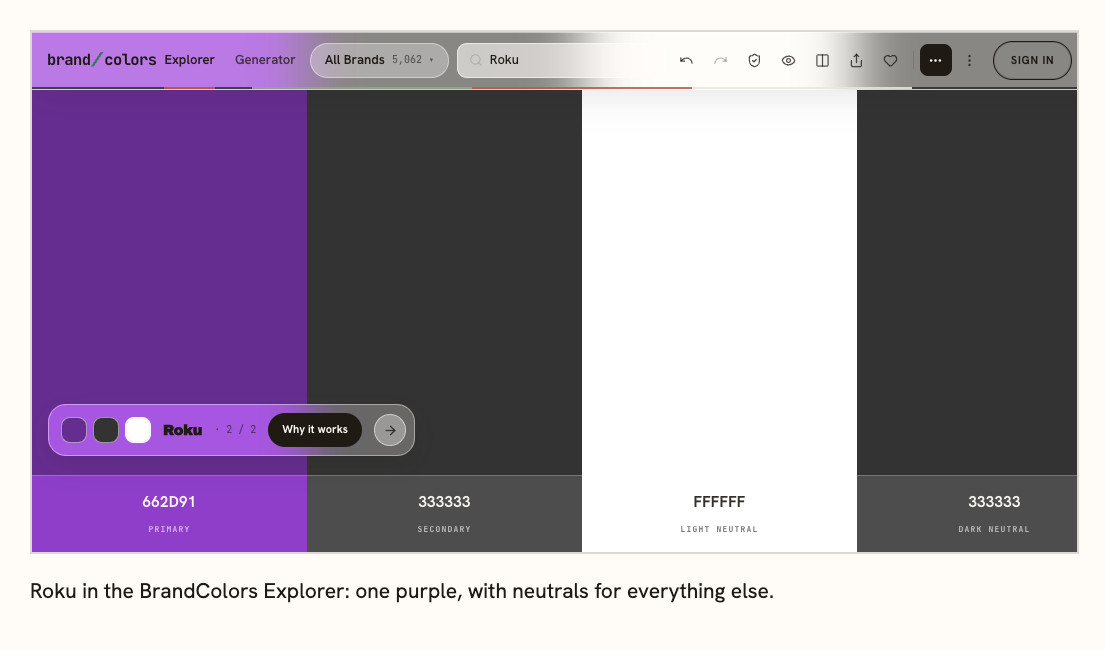Click the LIGHT NEUTRAL label
1105x650 pixels.
[x=719, y=529]
